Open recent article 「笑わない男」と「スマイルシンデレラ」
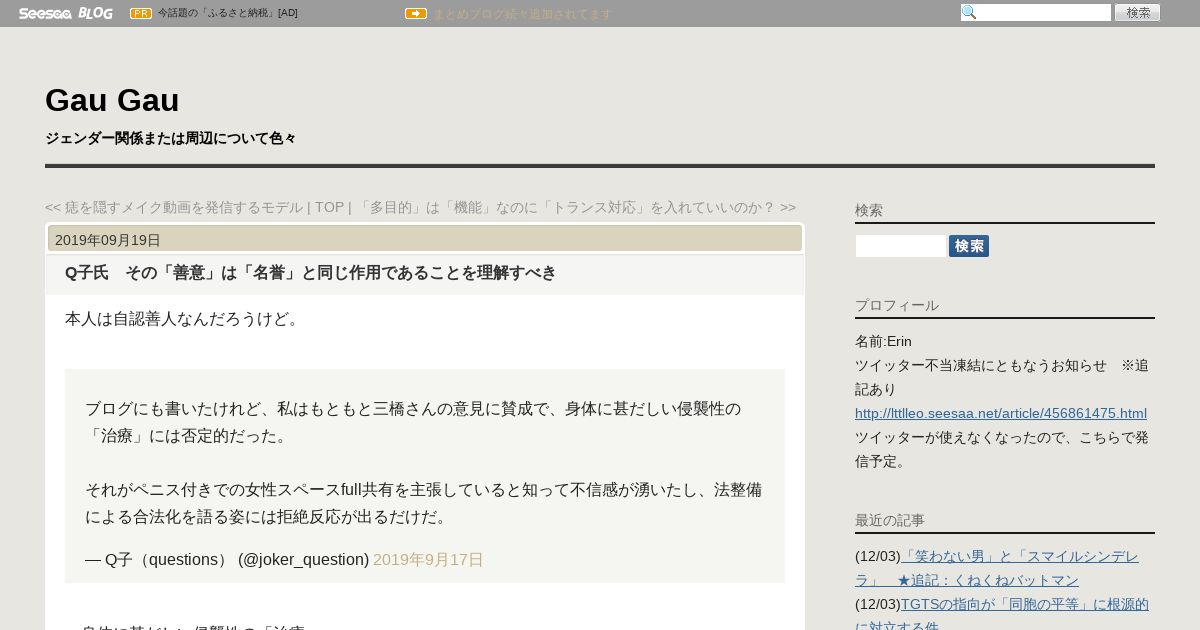1200x630 pixels. 997,568
